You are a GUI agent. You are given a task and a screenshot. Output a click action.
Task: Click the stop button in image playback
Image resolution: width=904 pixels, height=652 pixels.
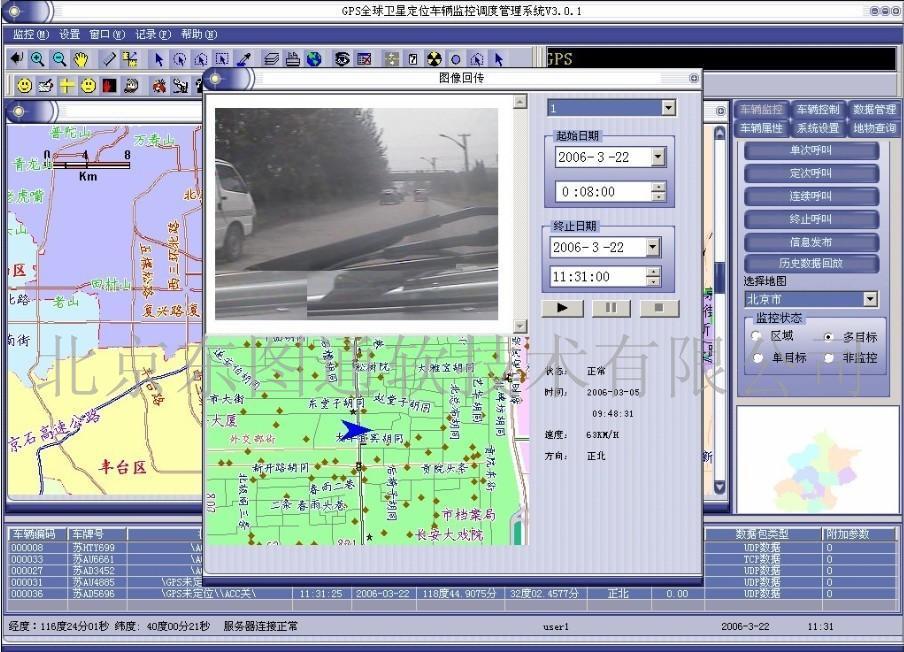click(659, 308)
